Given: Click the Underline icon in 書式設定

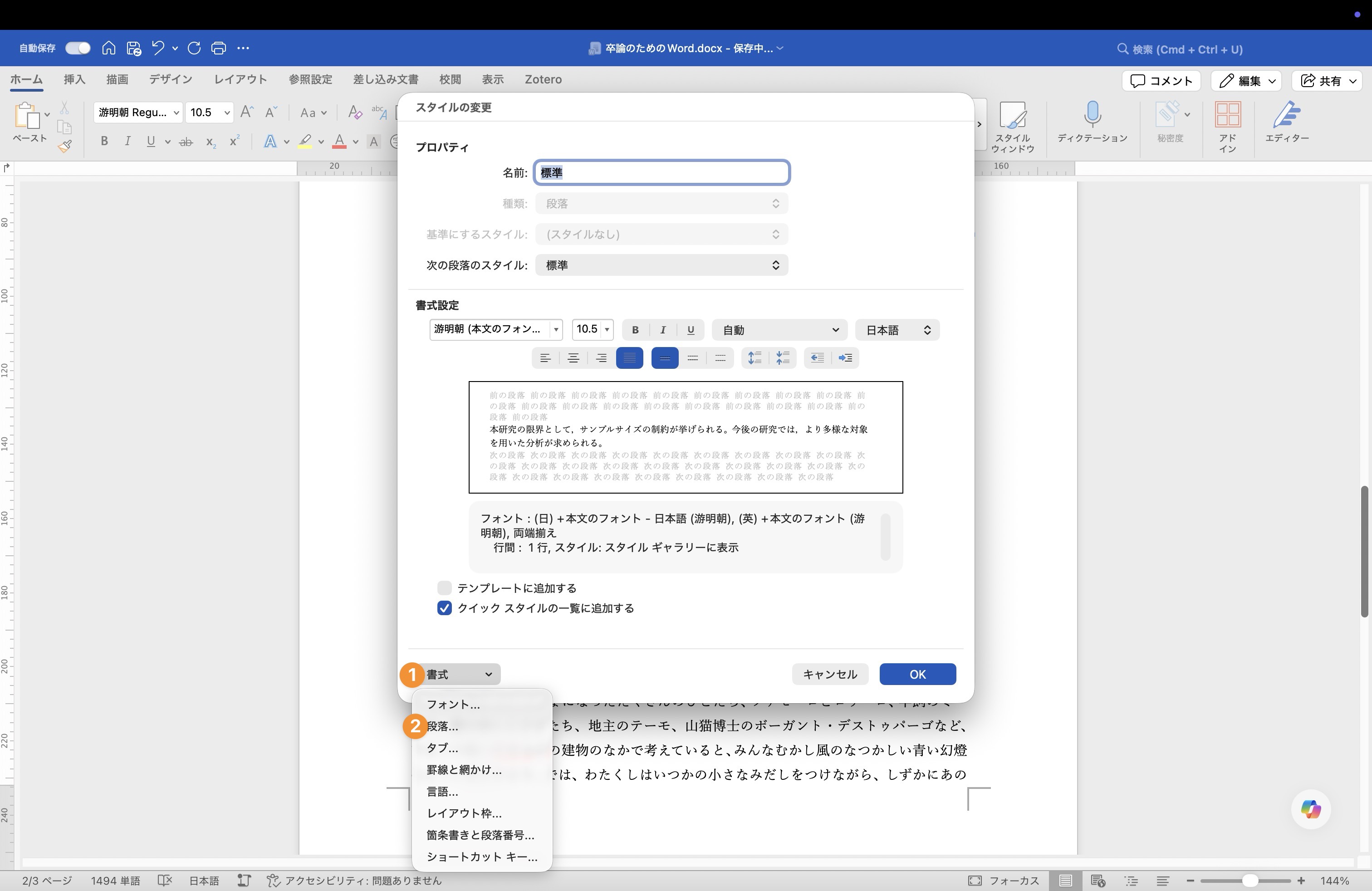Looking at the screenshot, I should pyautogui.click(x=691, y=330).
